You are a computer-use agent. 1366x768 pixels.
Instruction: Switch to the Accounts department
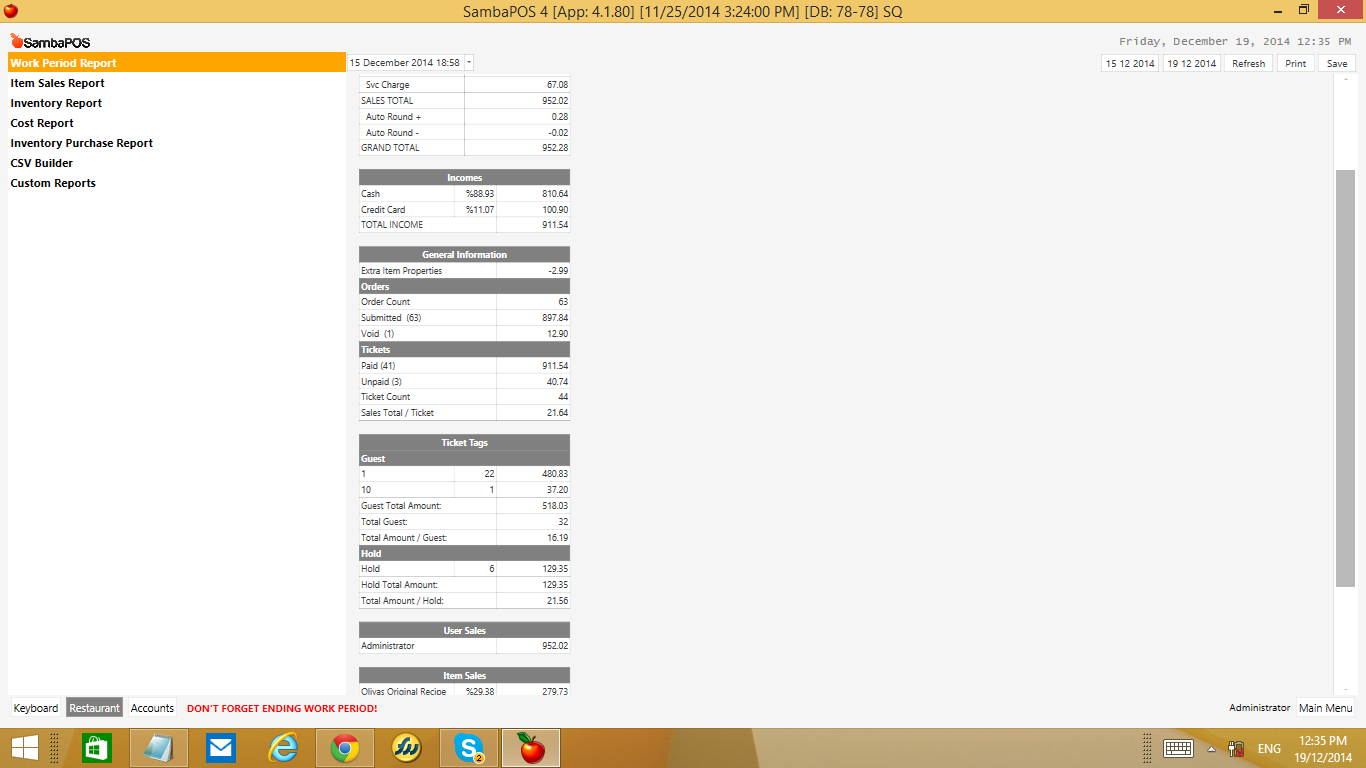[152, 708]
